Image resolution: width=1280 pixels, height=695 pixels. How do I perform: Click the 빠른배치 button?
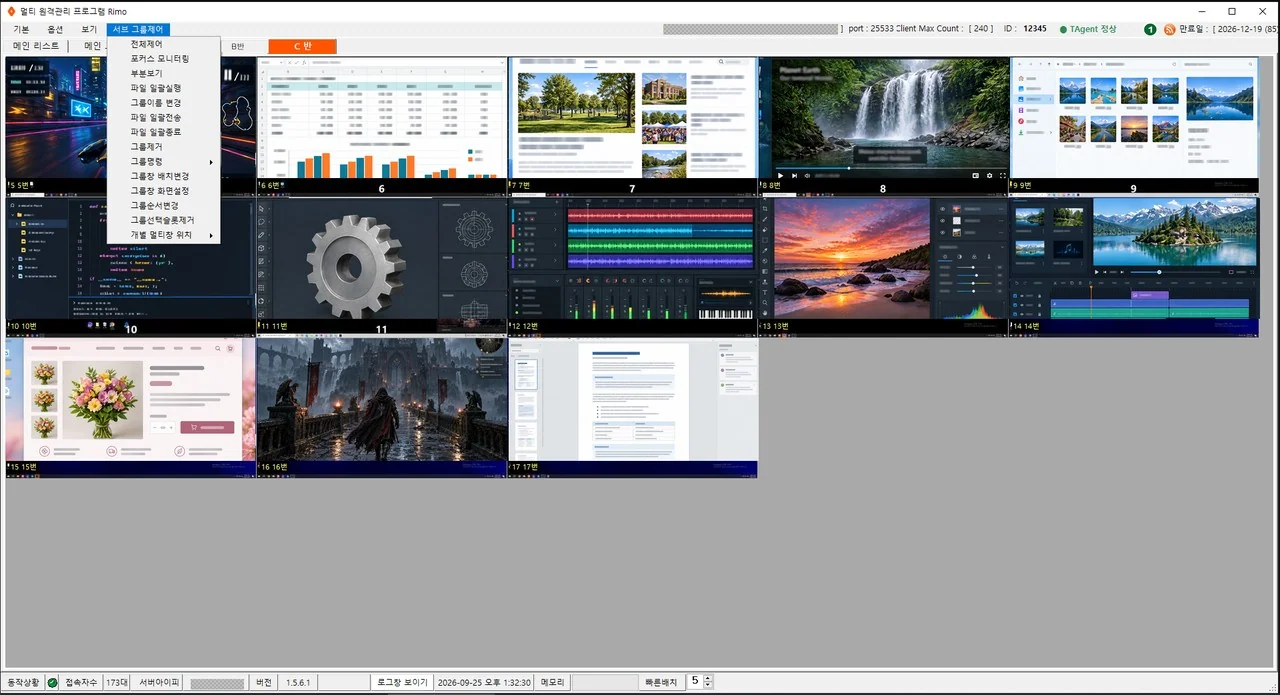point(663,682)
